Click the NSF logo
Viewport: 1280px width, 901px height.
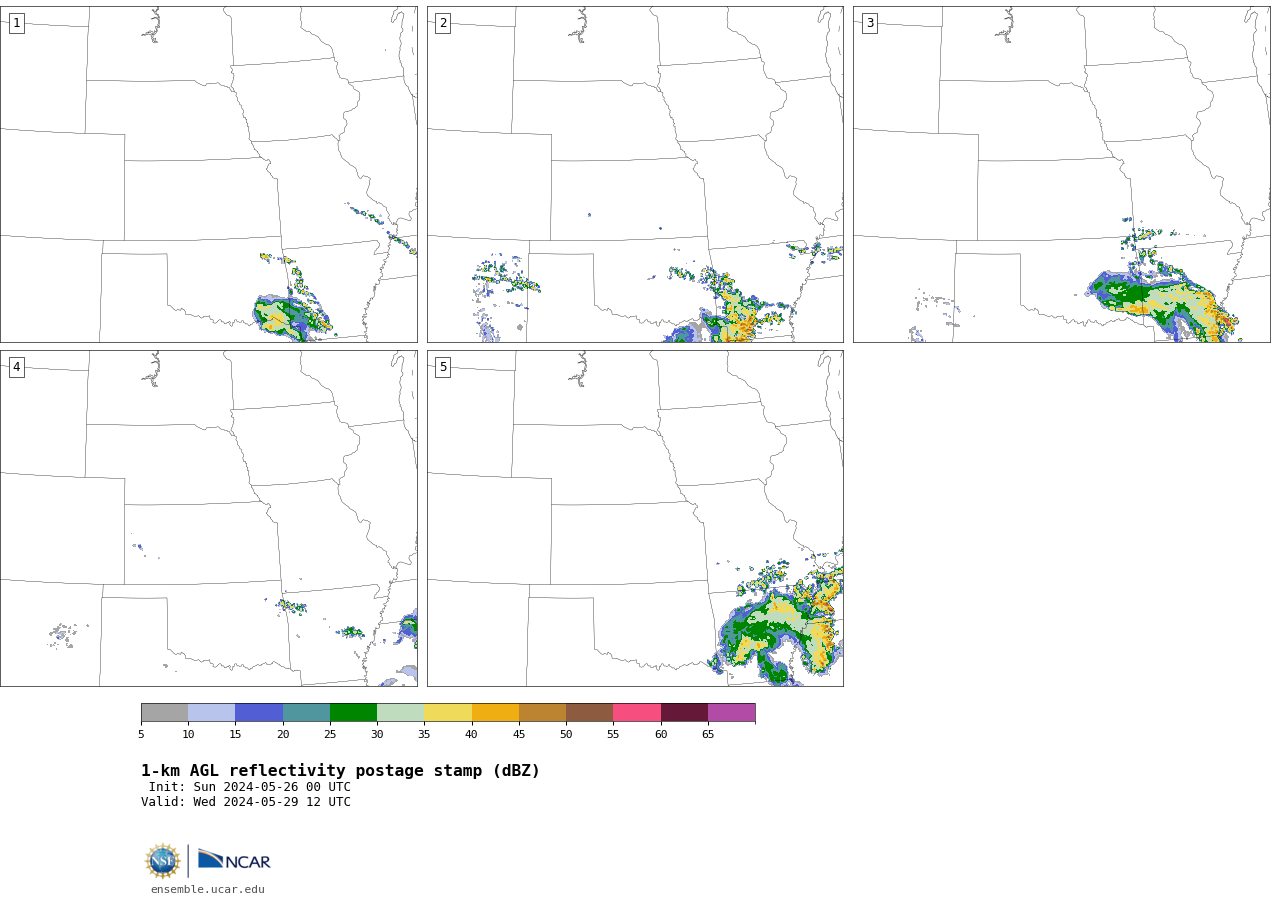pyautogui.click(x=163, y=861)
